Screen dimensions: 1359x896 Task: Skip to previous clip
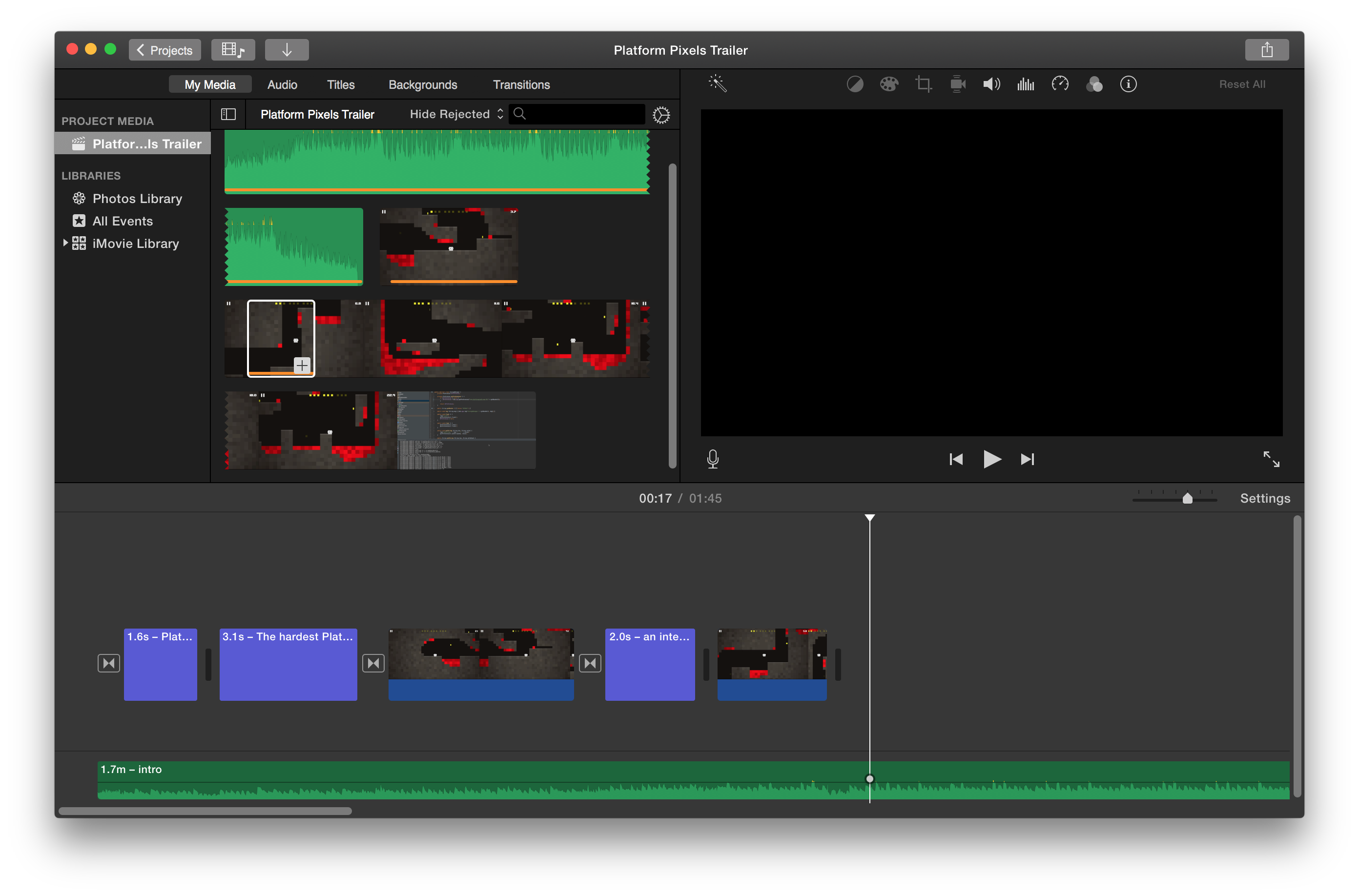click(x=956, y=459)
